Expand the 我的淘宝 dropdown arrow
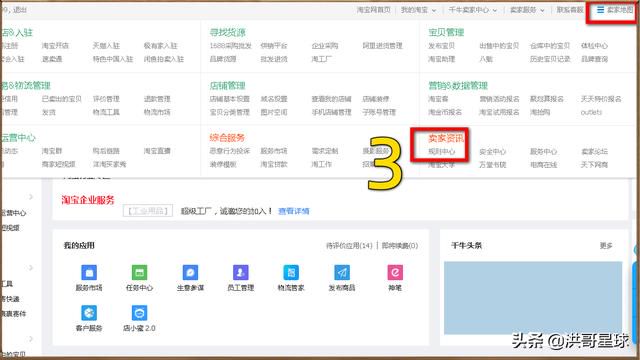This screenshot has height=360, width=640. pyautogui.click(x=434, y=10)
